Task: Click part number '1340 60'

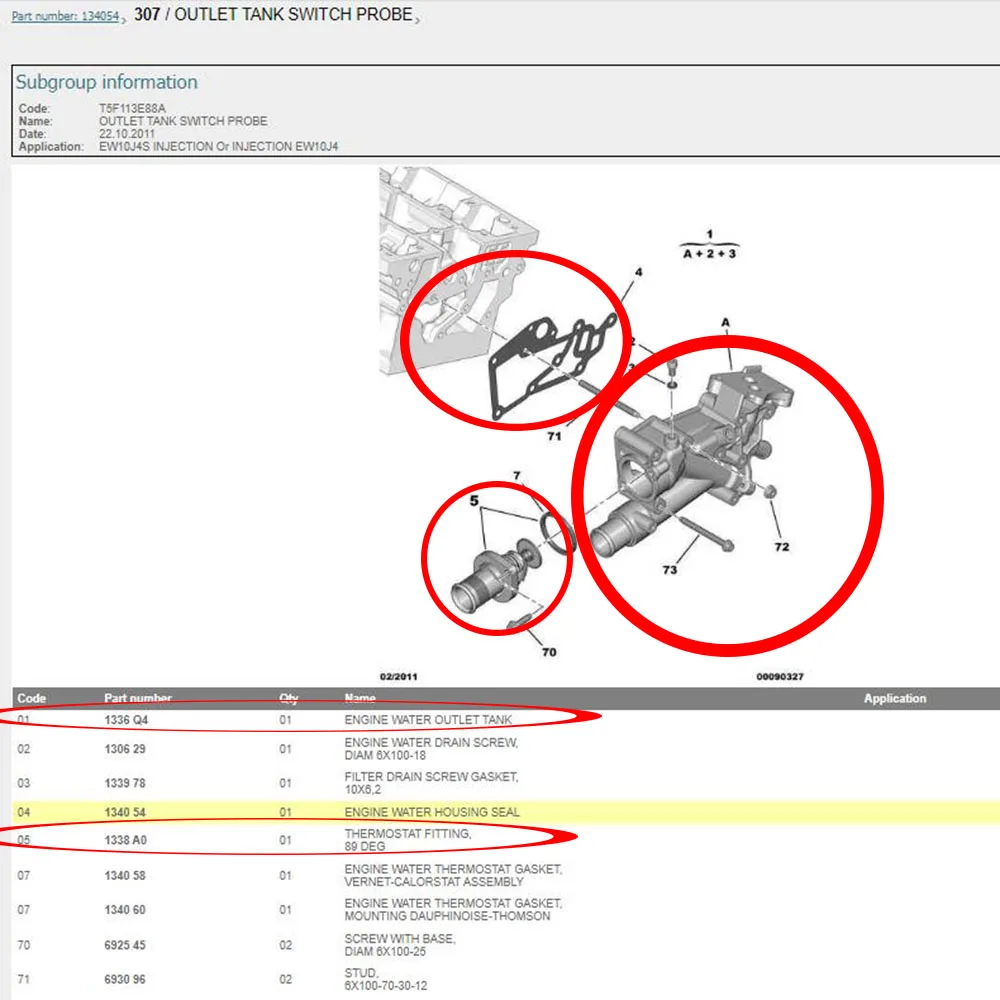Action: pos(125,910)
